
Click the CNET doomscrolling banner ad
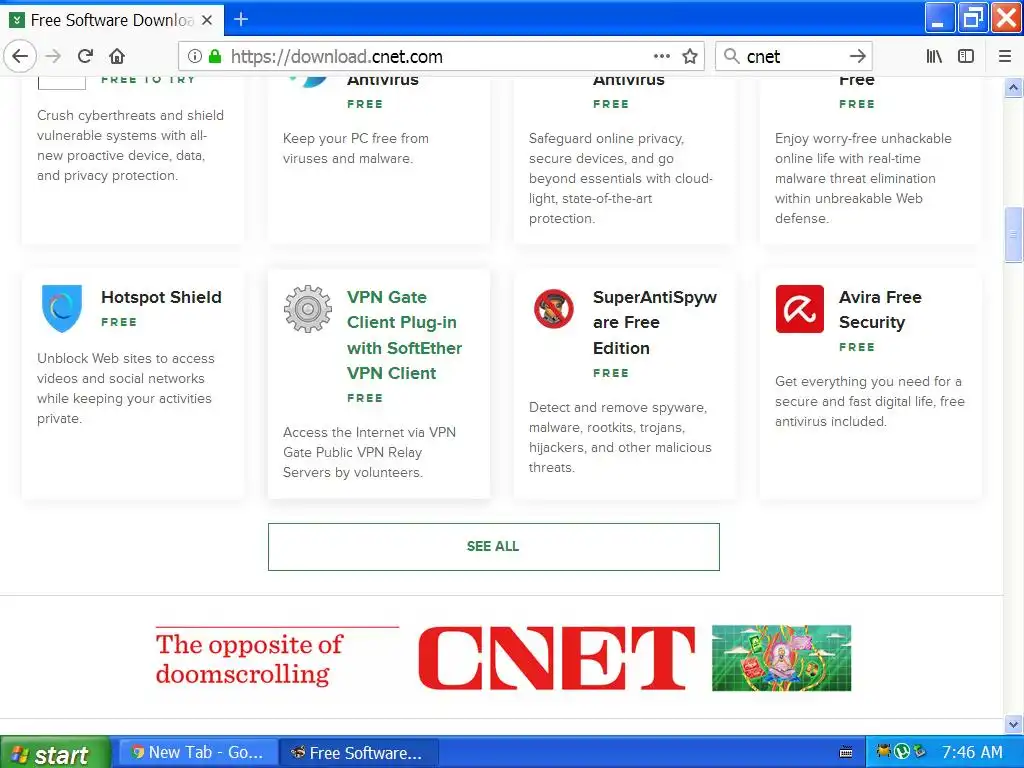(503, 658)
